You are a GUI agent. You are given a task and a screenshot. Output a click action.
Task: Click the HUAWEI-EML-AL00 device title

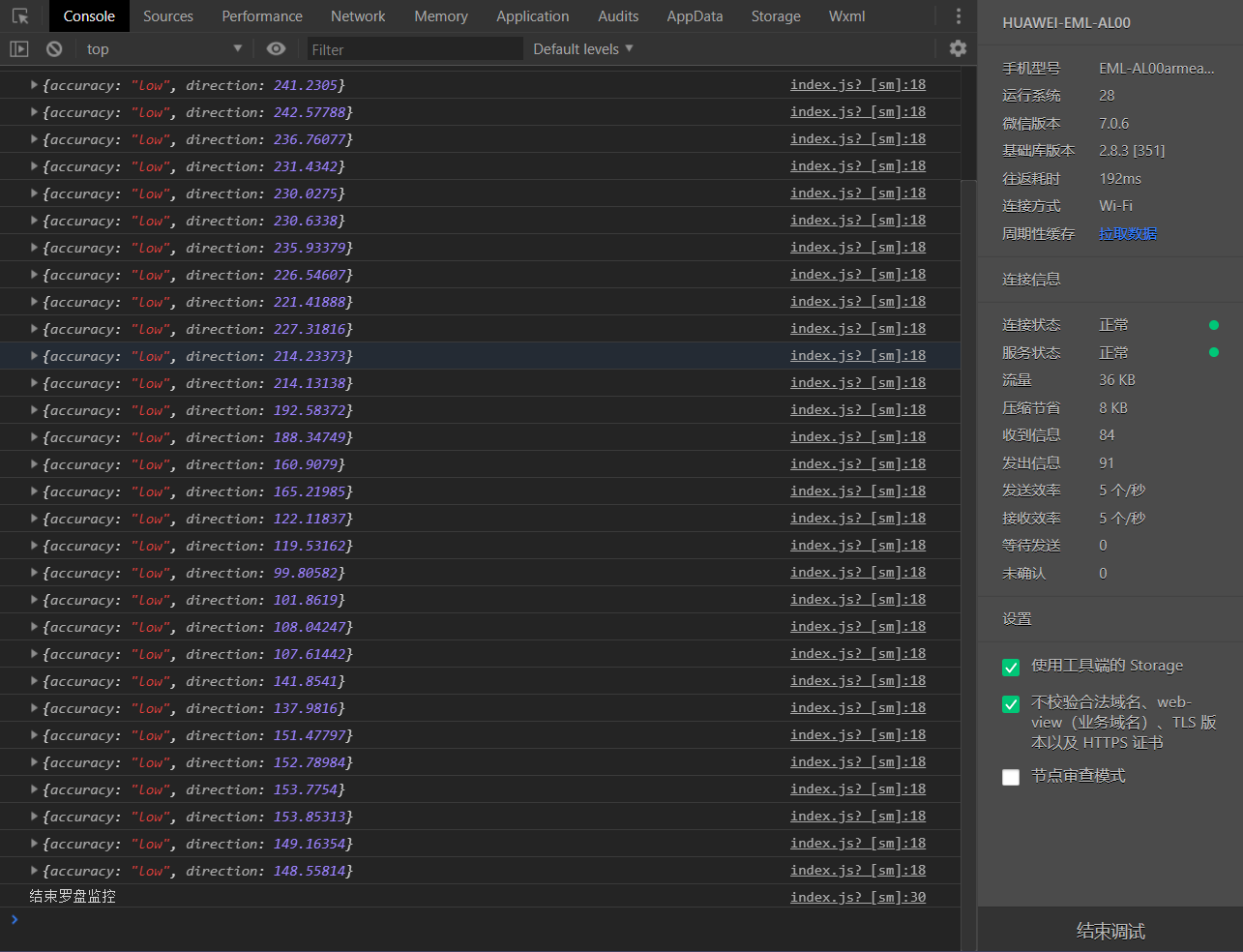(x=1066, y=23)
